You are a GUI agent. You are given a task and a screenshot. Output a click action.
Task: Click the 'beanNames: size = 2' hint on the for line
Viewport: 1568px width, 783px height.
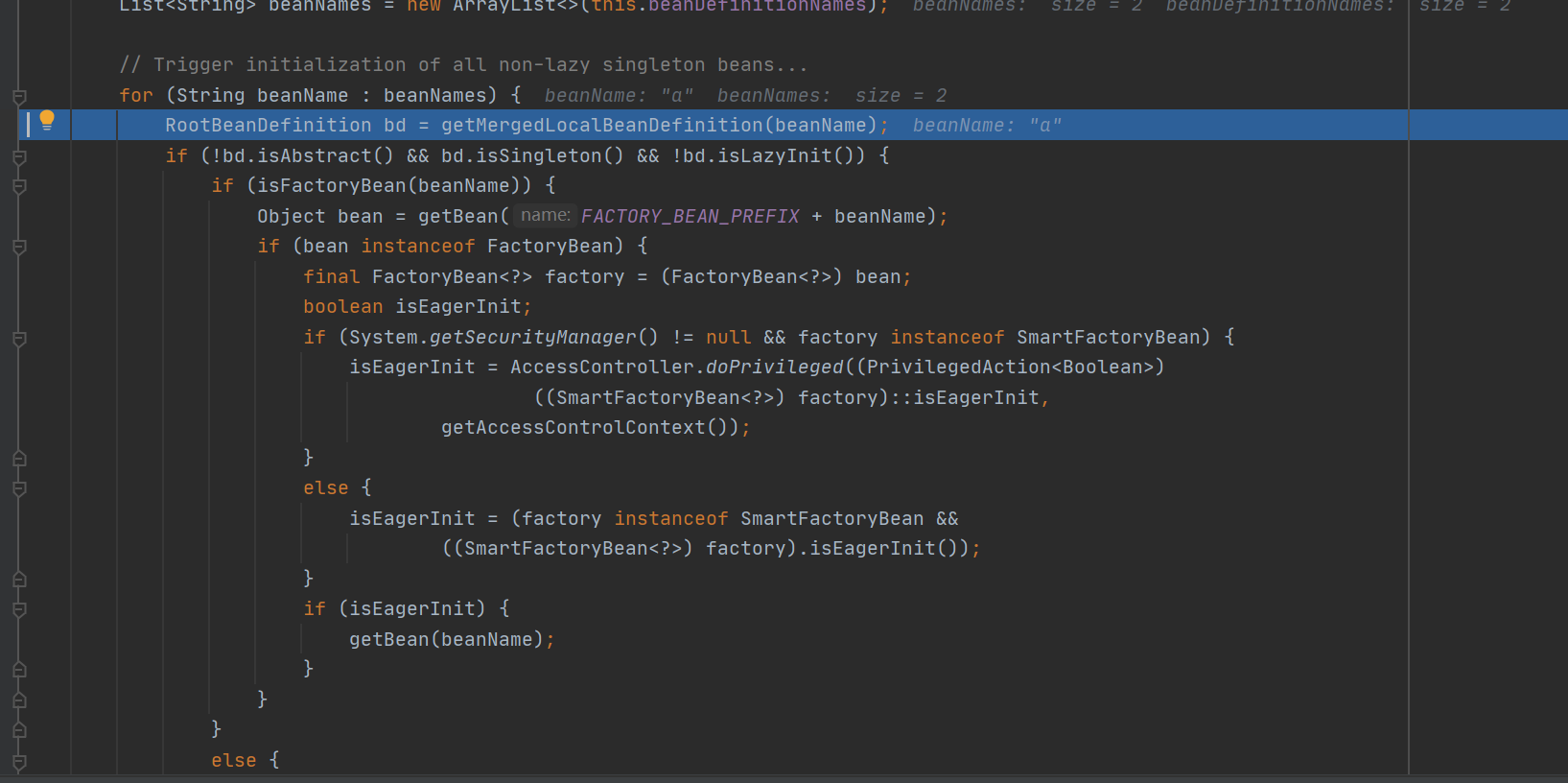(x=831, y=96)
